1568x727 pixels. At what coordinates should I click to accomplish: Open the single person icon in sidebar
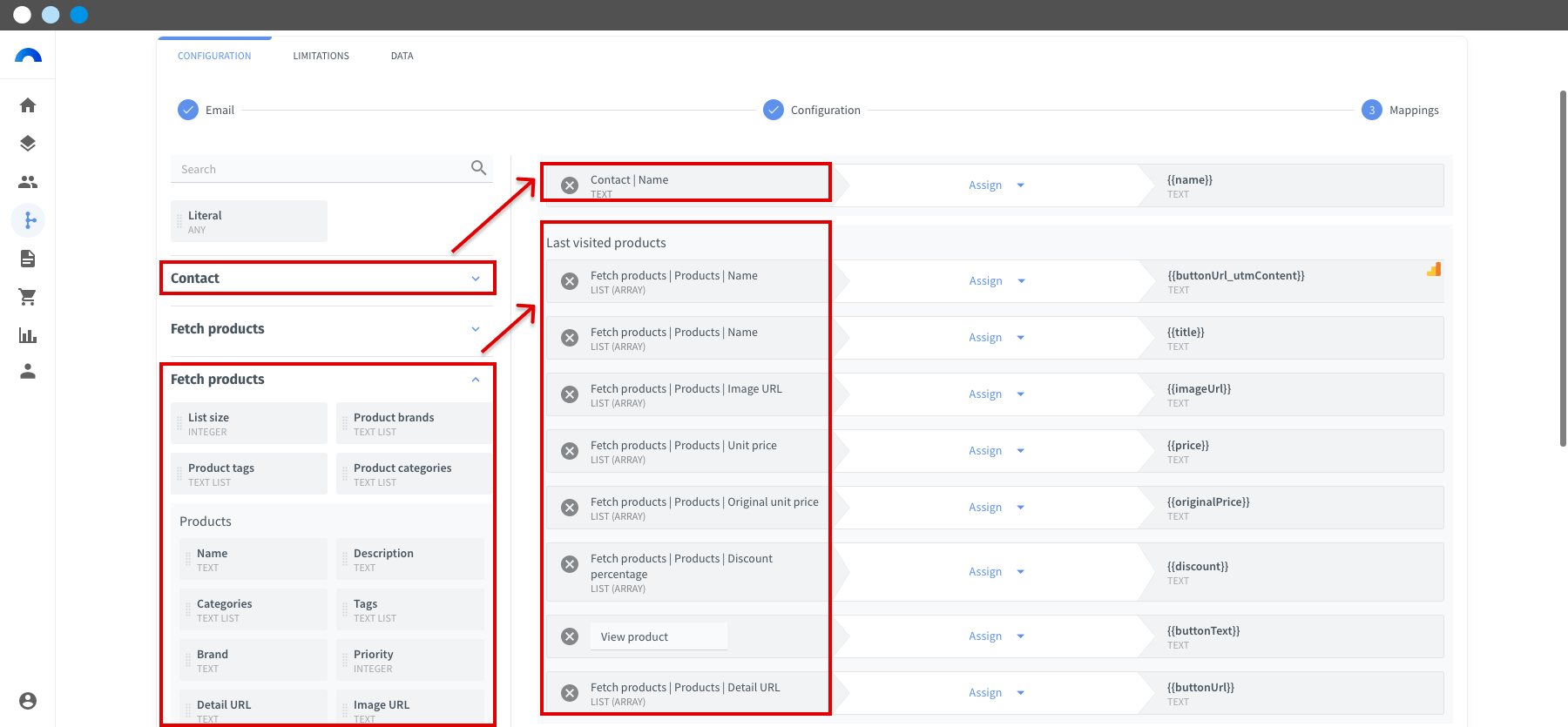pos(28,372)
